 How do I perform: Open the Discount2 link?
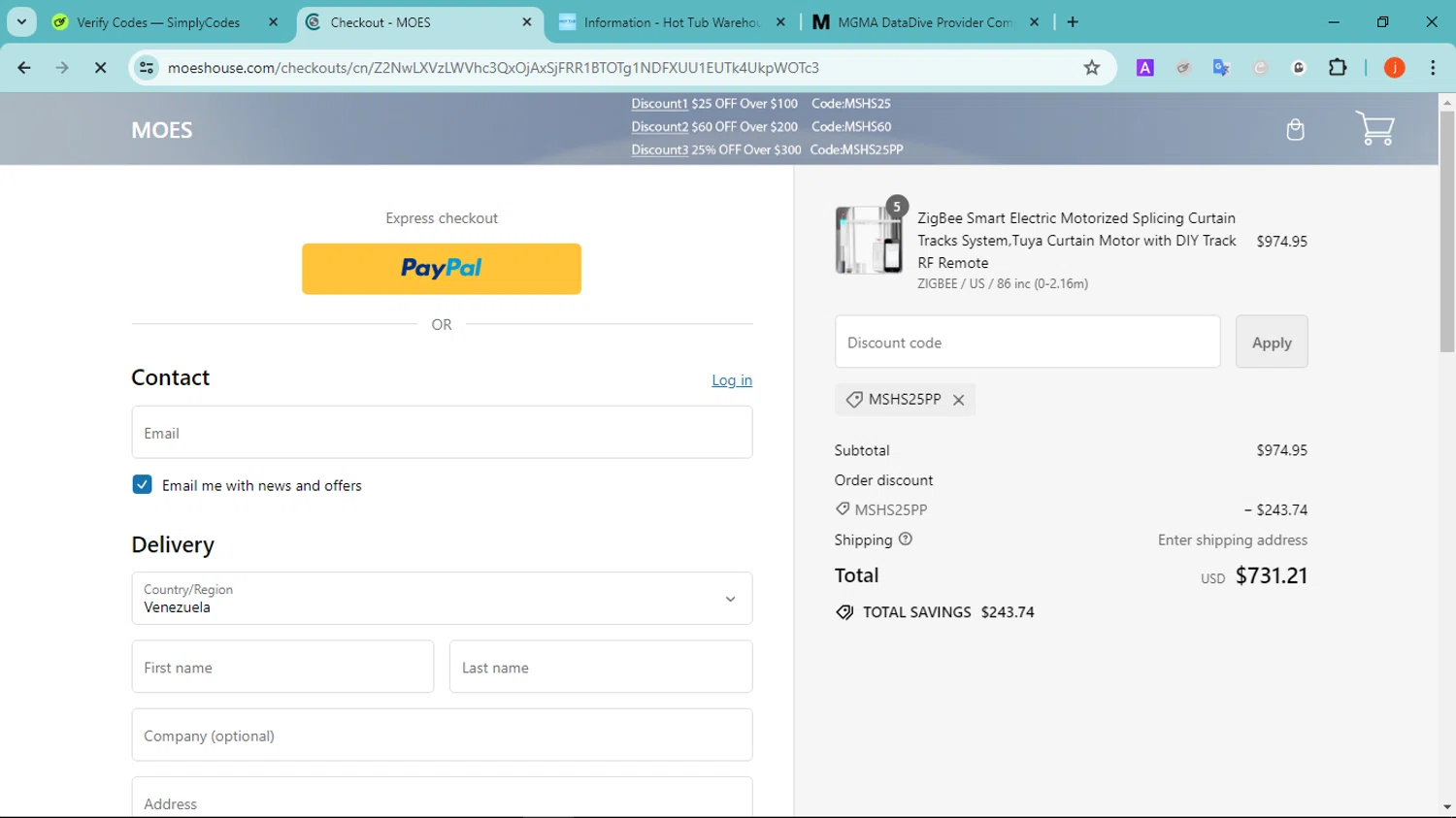(x=659, y=127)
